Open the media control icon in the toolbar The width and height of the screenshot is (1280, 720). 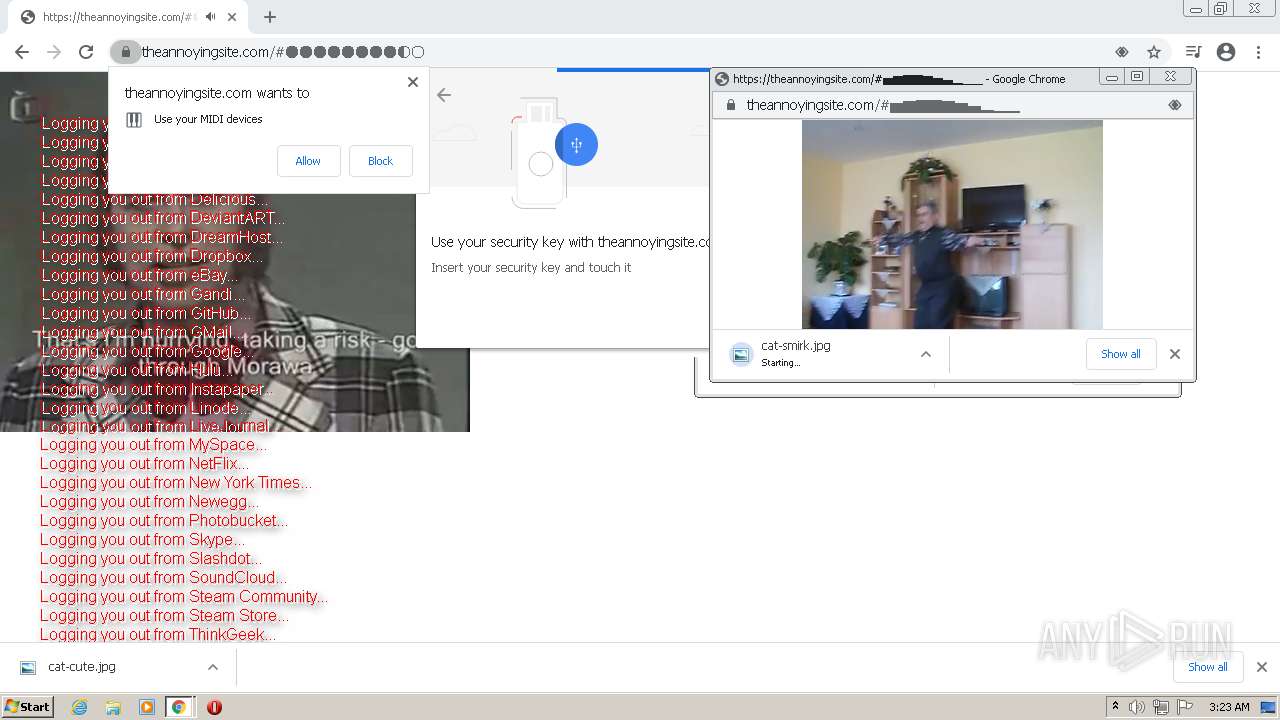pos(1193,52)
